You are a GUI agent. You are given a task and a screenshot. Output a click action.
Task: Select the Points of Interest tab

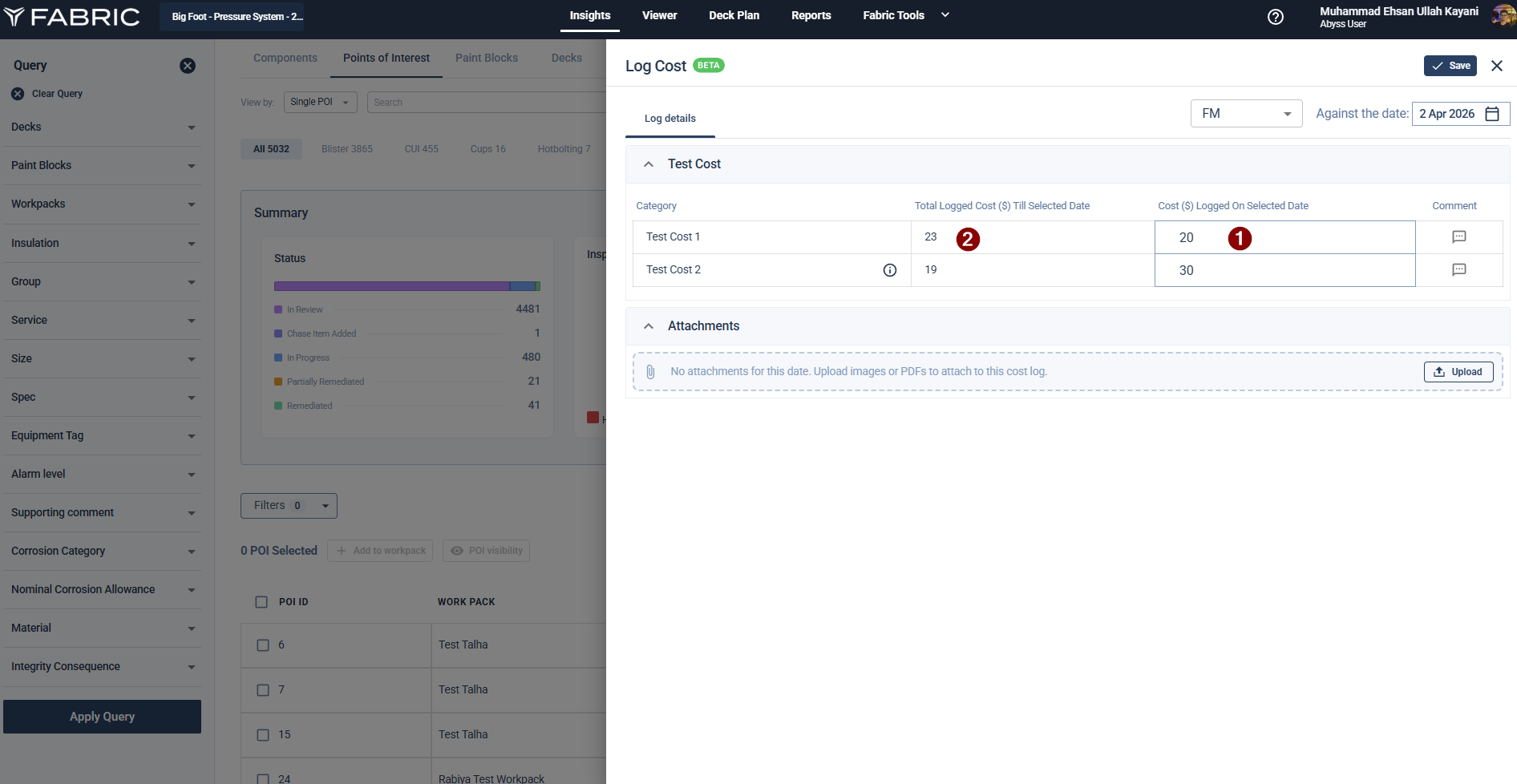pos(386,58)
